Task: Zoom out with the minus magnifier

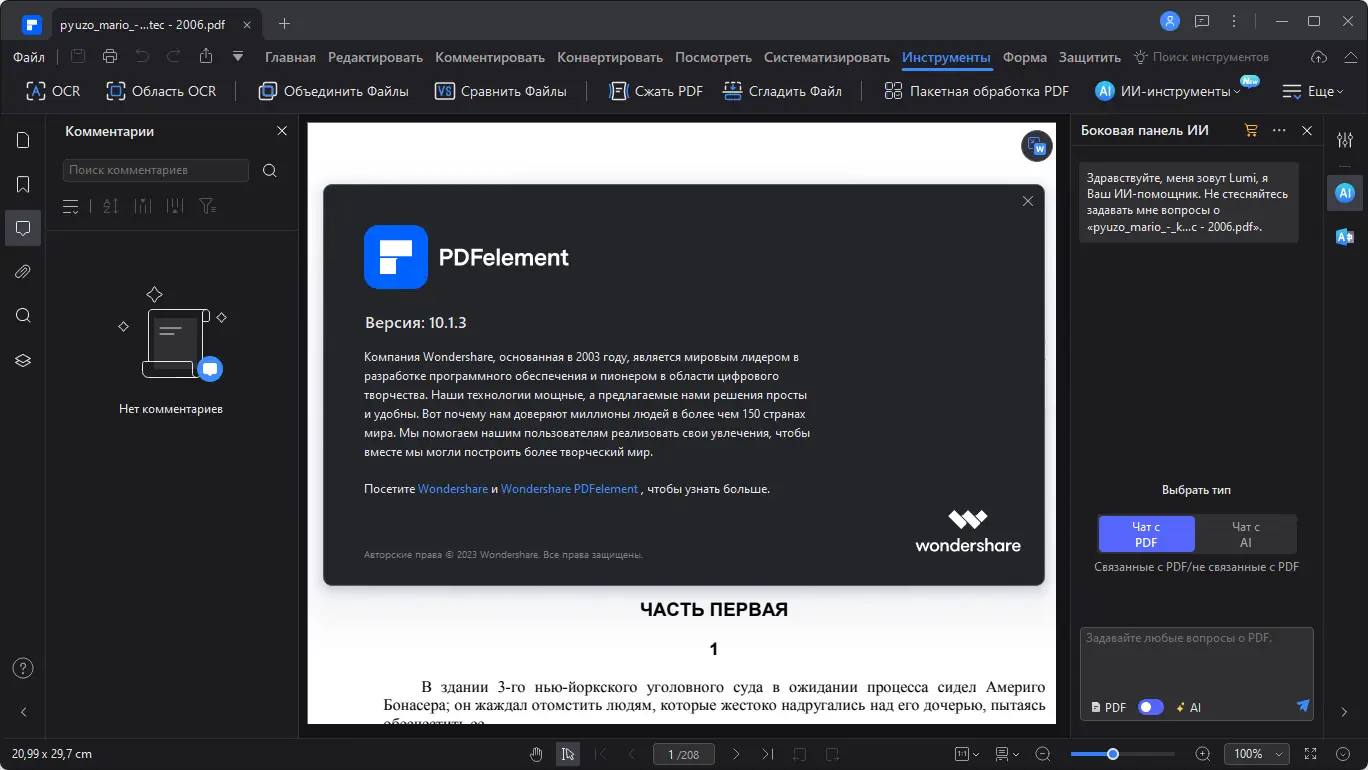Action: point(1043,754)
